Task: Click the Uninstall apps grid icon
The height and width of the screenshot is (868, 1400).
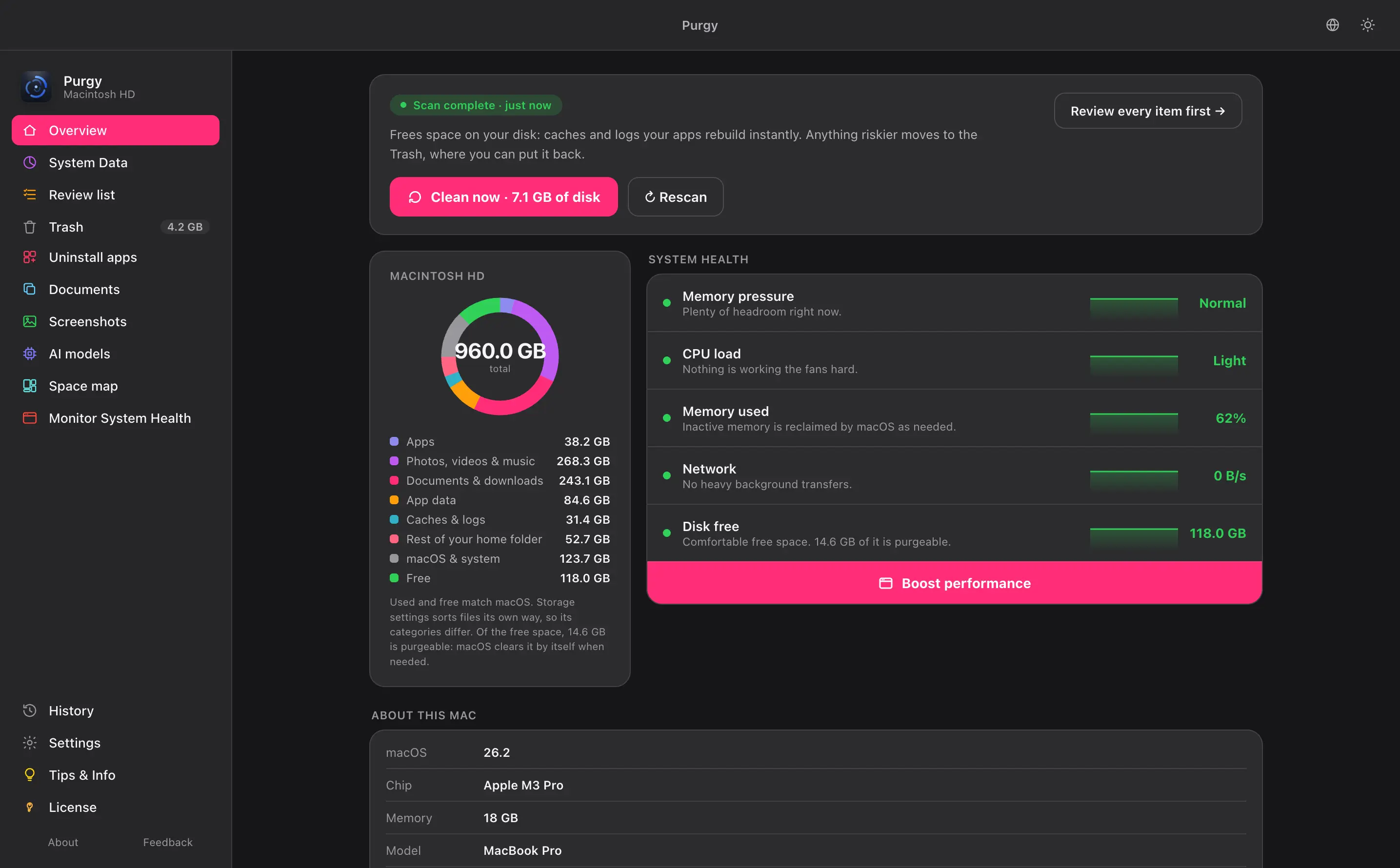Action: (30, 257)
